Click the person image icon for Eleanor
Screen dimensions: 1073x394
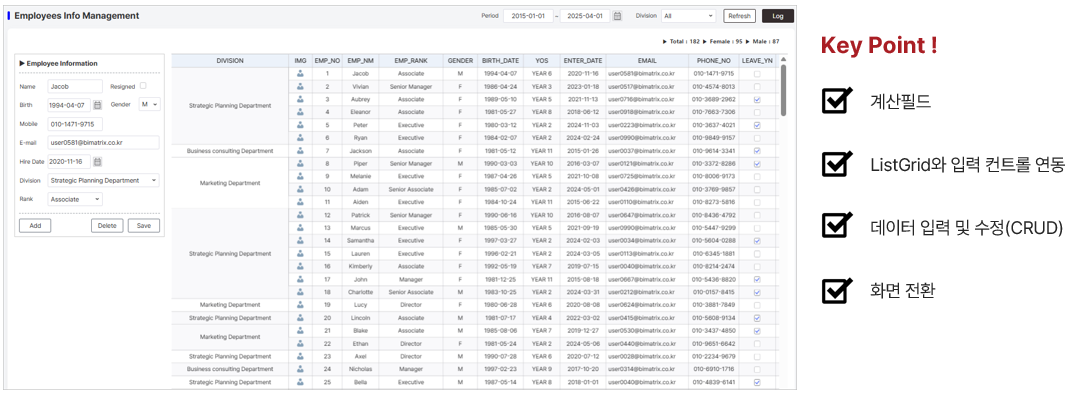tap(300, 111)
